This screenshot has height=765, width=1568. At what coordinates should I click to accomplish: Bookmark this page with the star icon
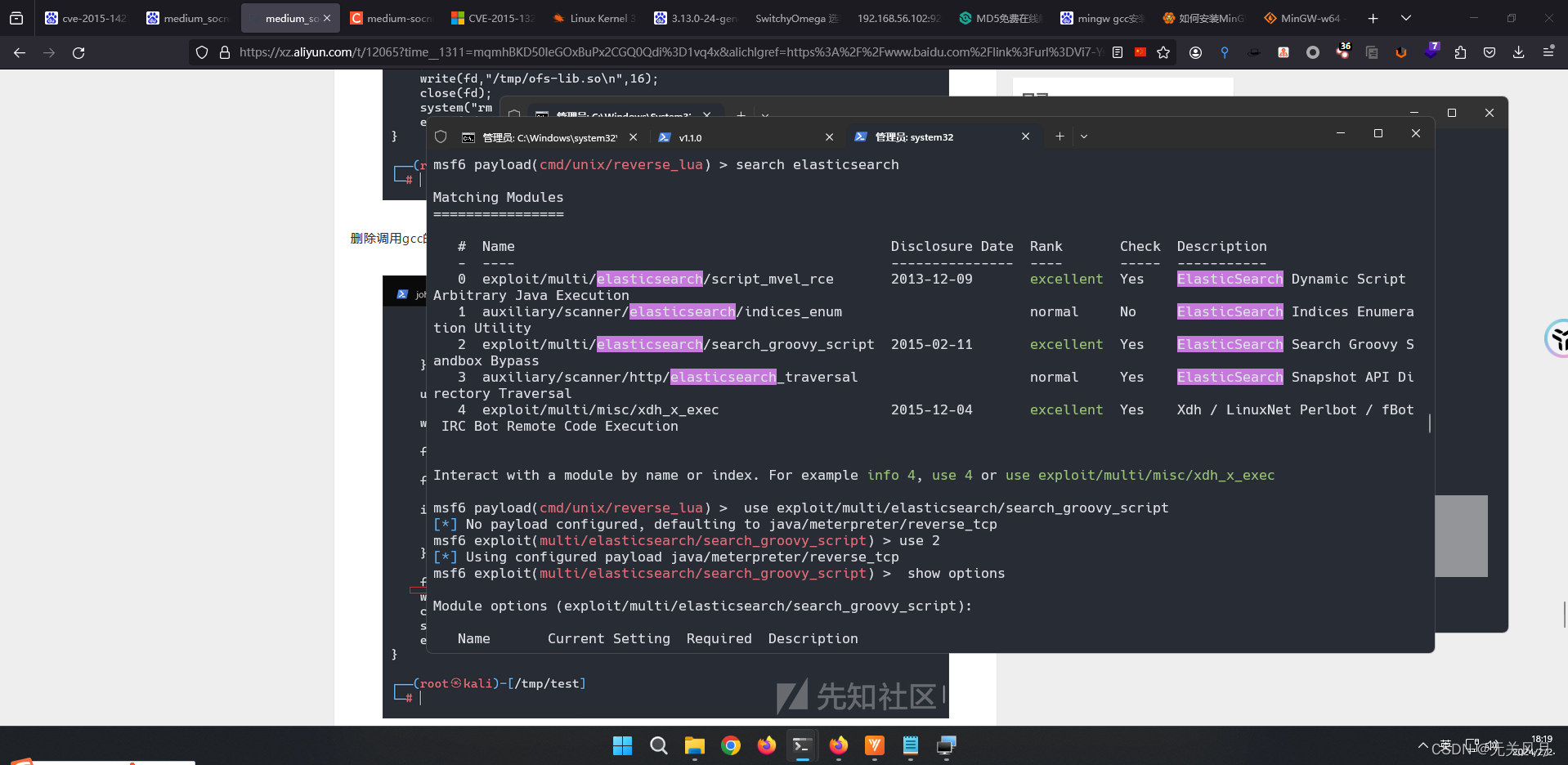click(x=1163, y=52)
